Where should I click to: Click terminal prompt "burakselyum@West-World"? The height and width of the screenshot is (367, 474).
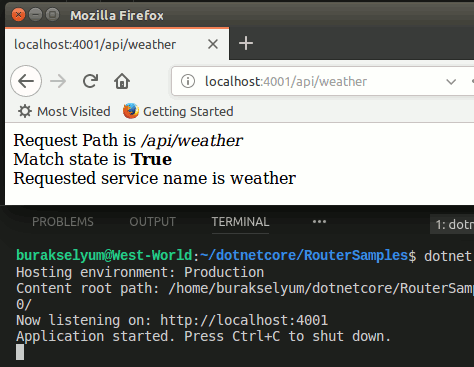(104, 255)
